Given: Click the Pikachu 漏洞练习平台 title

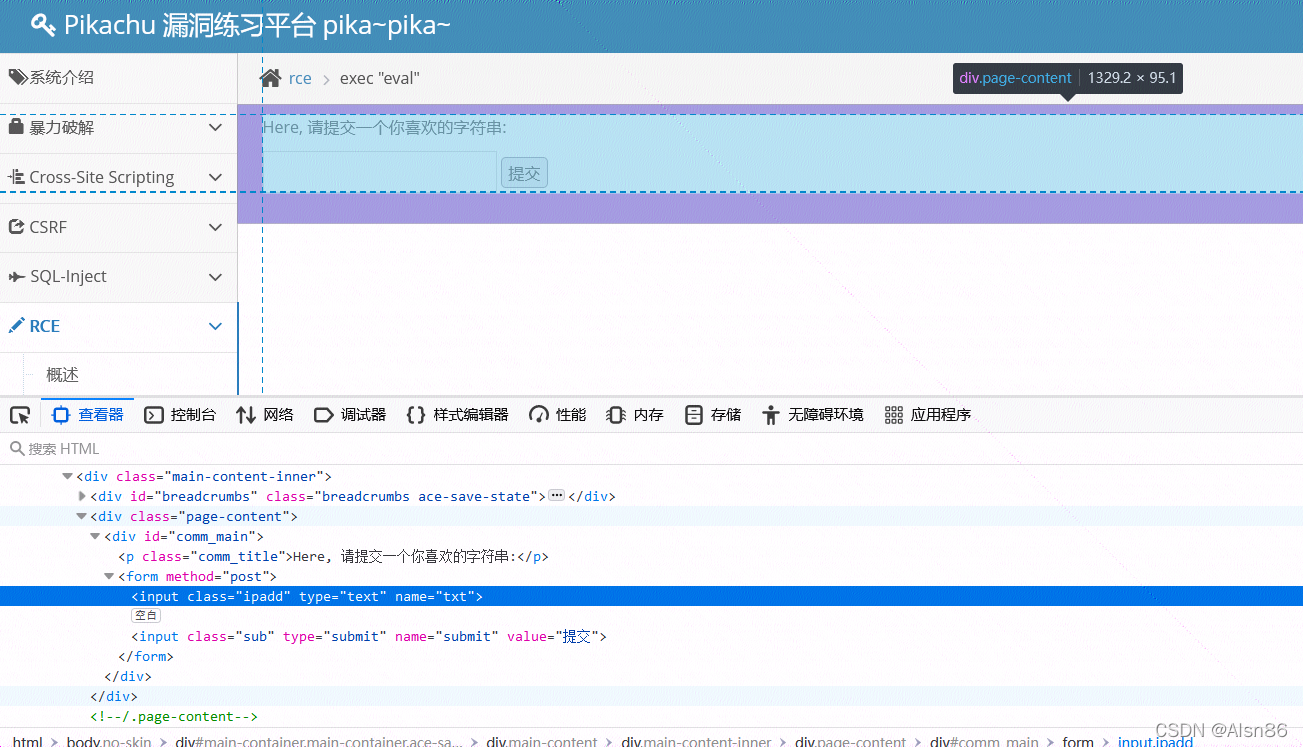Looking at the screenshot, I should [257, 25].
